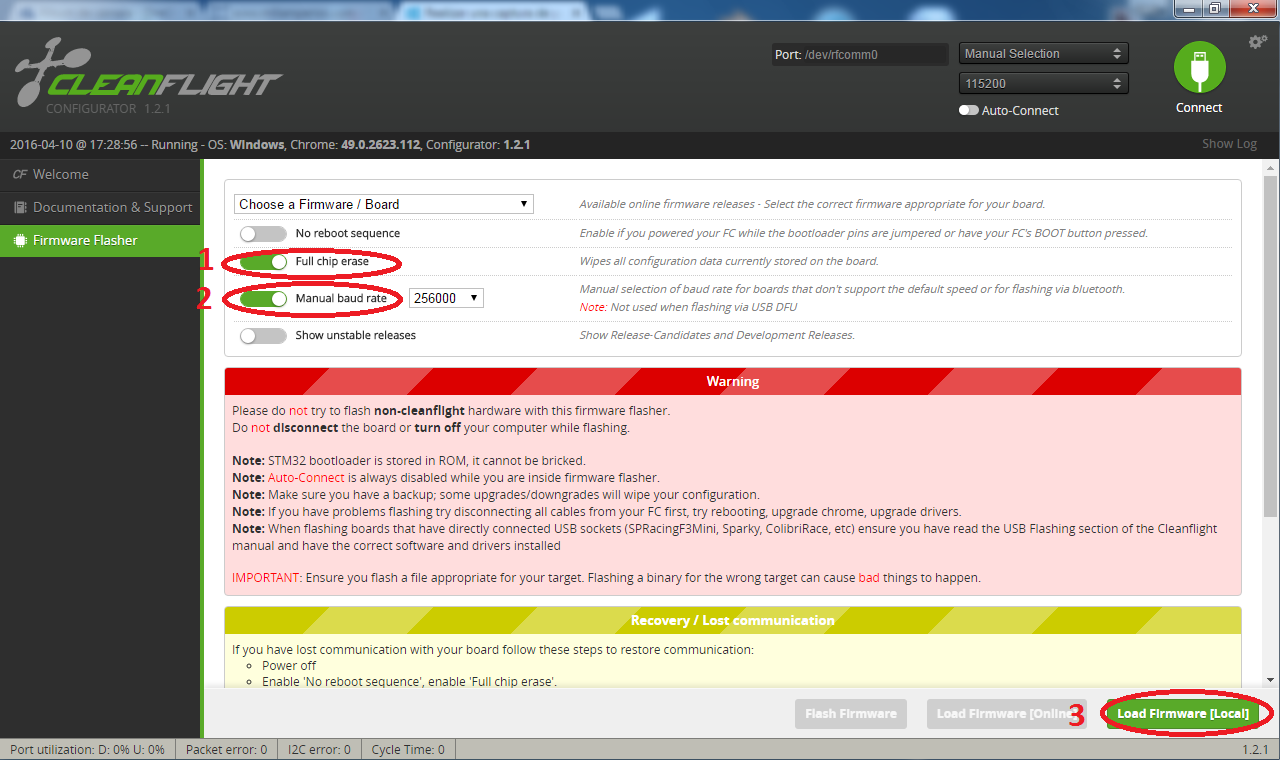
Task: Click the Port input field
Action: [x=873, y=55]
